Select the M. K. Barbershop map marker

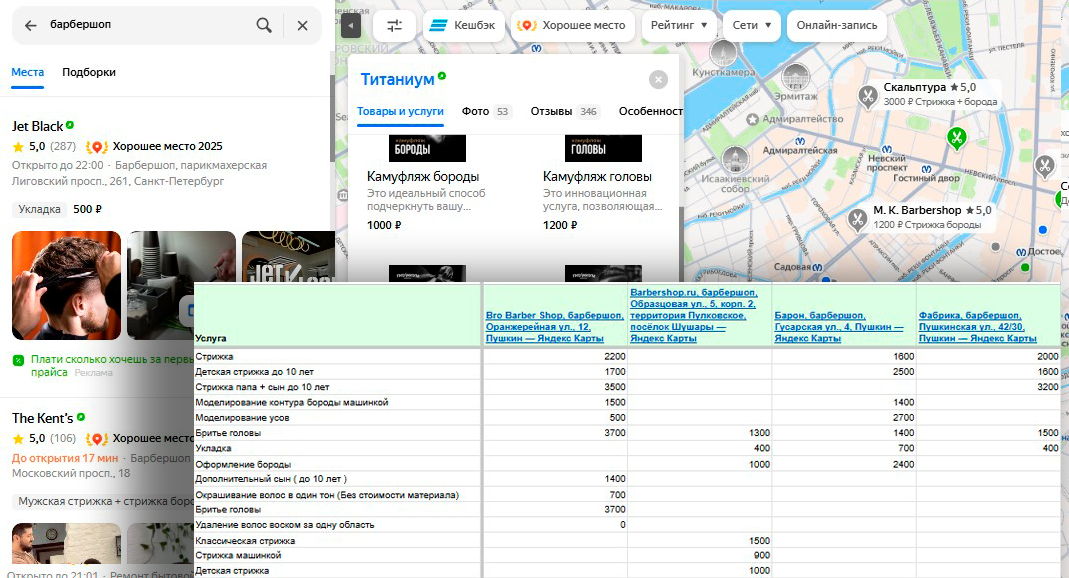(858, 218)
